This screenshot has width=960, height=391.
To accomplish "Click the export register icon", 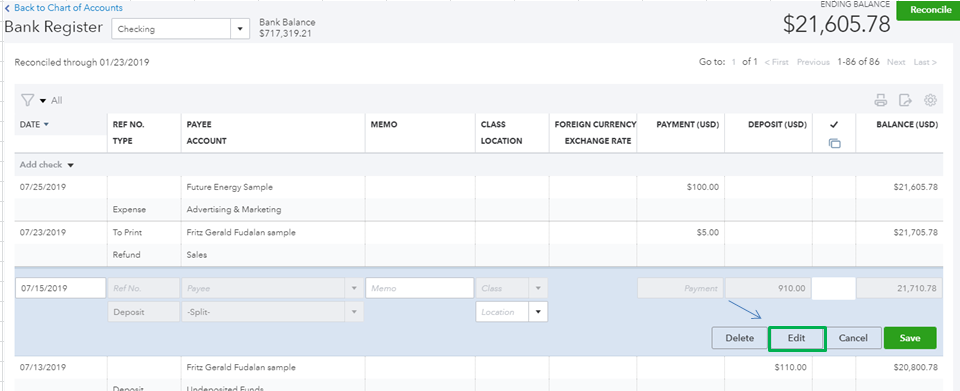I will point(906,100).
